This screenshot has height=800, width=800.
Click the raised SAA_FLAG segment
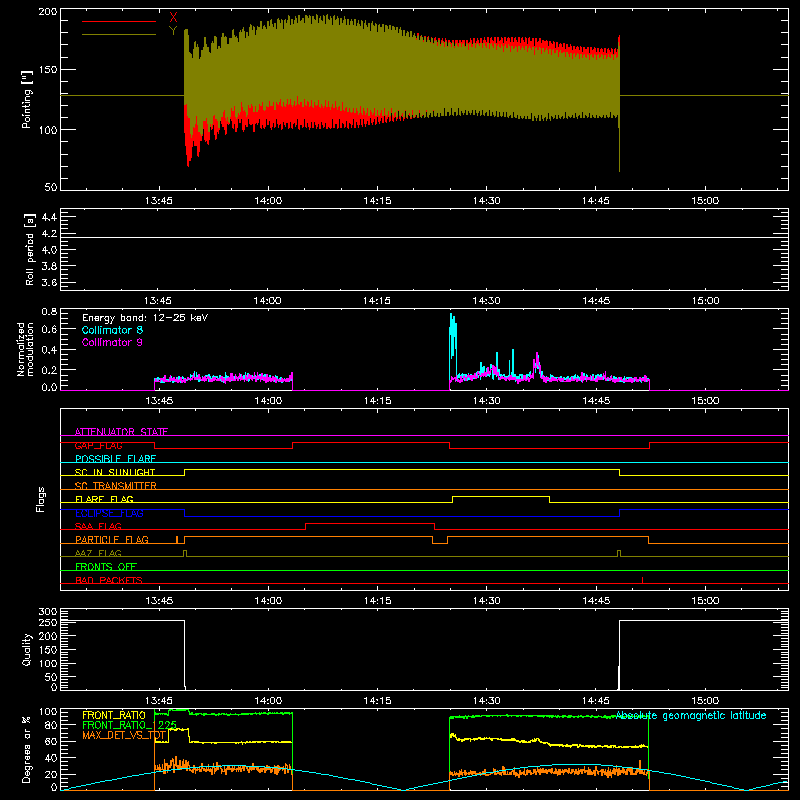pos(370,523)
